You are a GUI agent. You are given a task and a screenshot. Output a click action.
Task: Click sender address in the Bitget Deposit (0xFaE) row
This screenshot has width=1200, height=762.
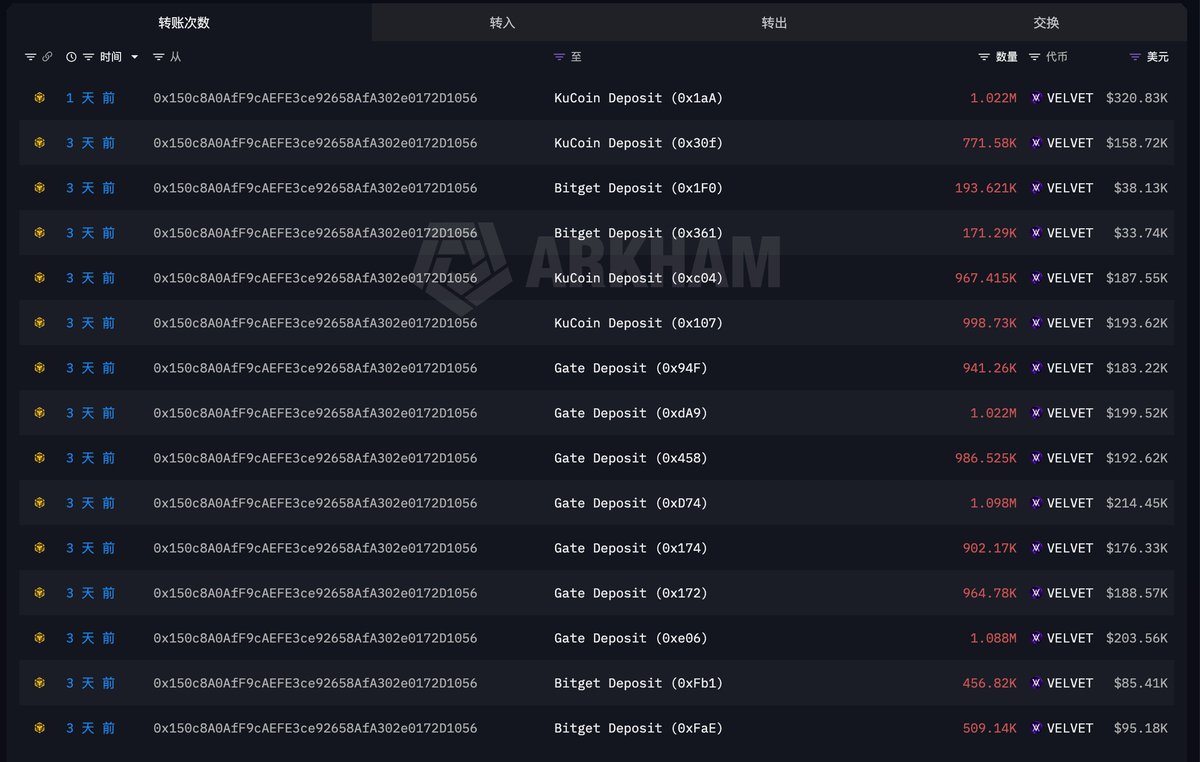pos(315,728)
